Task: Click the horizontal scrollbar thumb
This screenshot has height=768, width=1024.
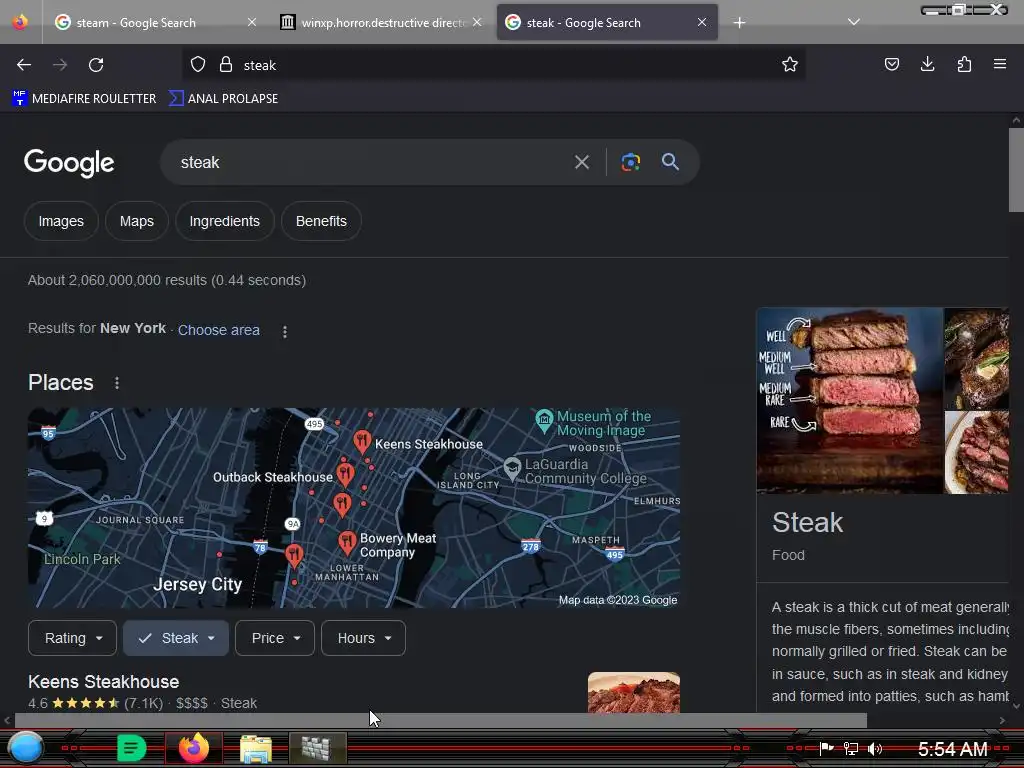Action: point(441,720)
